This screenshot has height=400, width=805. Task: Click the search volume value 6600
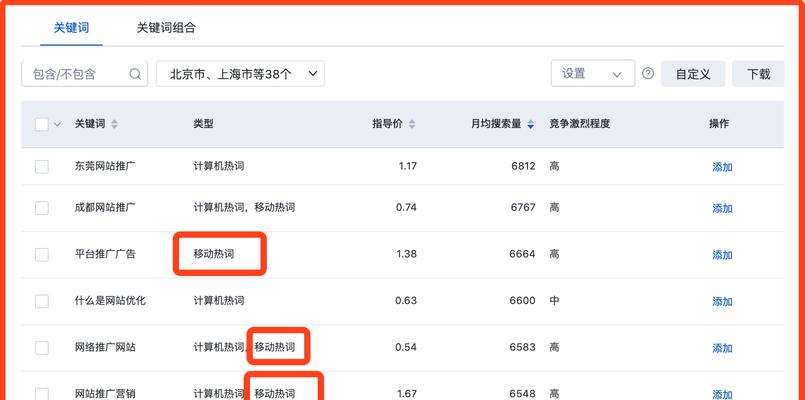pos(523,301)
